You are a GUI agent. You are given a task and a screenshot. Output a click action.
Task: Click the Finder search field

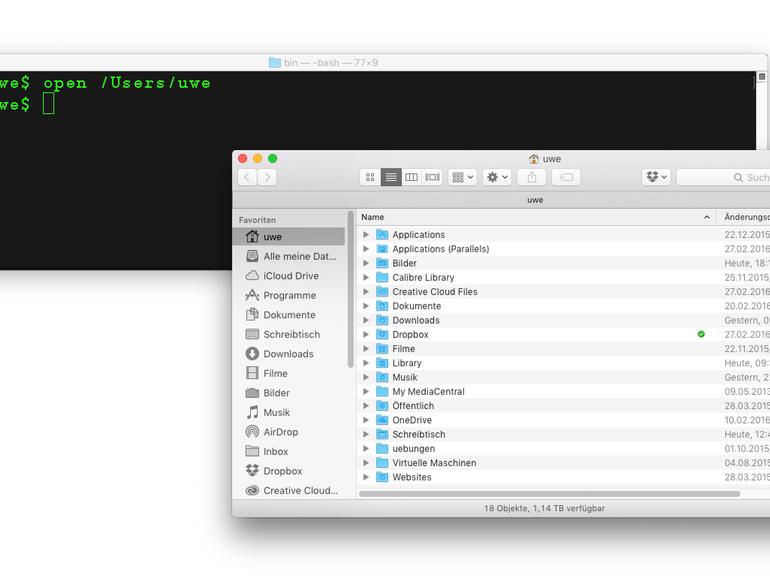pos(723,177)
